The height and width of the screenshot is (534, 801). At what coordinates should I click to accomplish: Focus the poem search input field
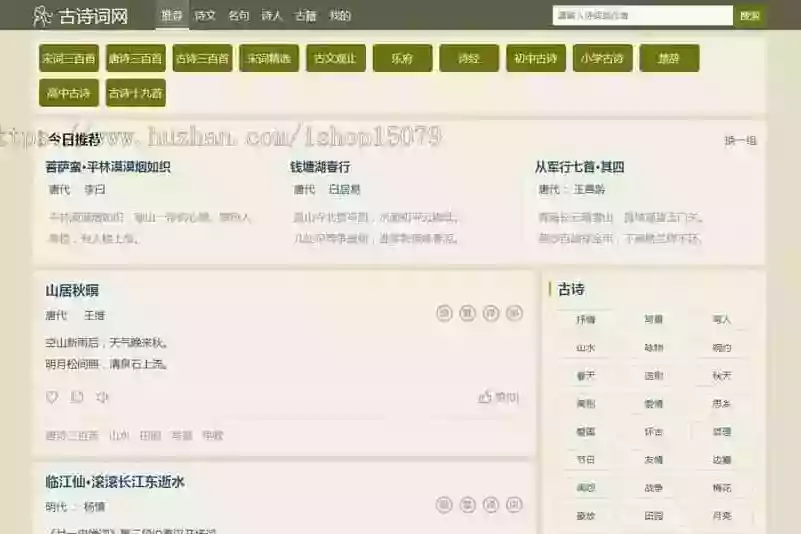pyautogui.click(x=643, y=15)
